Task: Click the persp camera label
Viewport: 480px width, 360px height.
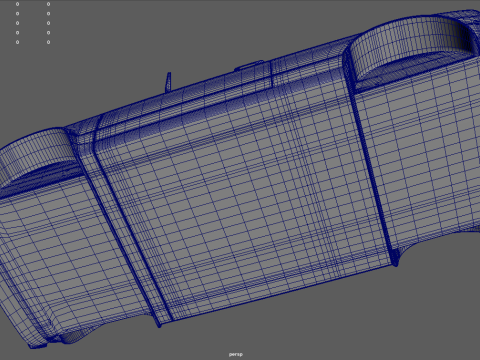Action: click(236, 354)
